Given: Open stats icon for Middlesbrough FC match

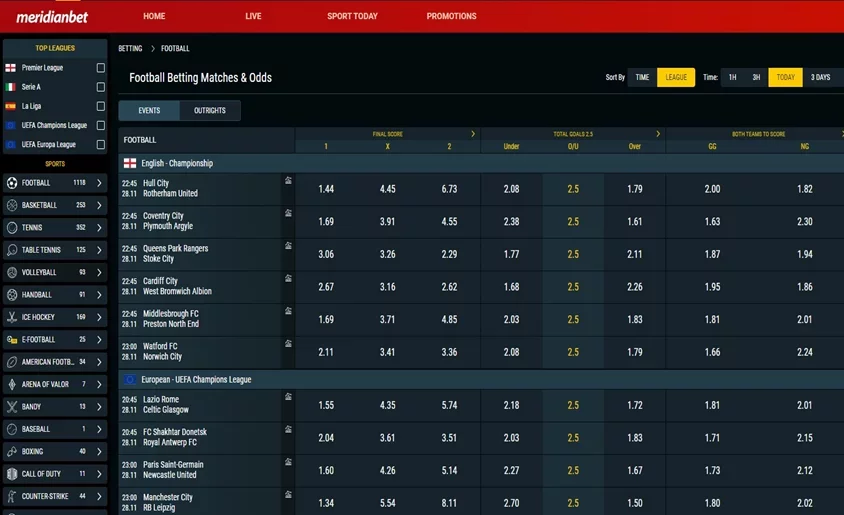Looking at the screenshot, I should (289, 311).
